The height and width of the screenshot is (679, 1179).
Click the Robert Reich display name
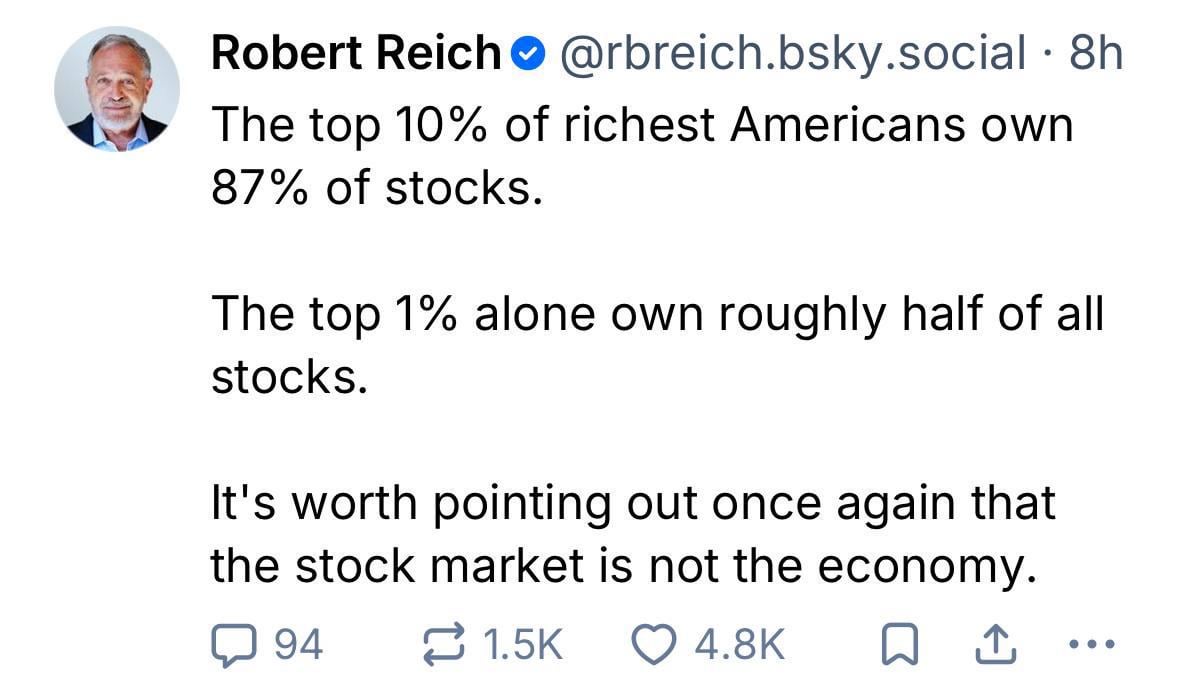(x=355, y=54)
